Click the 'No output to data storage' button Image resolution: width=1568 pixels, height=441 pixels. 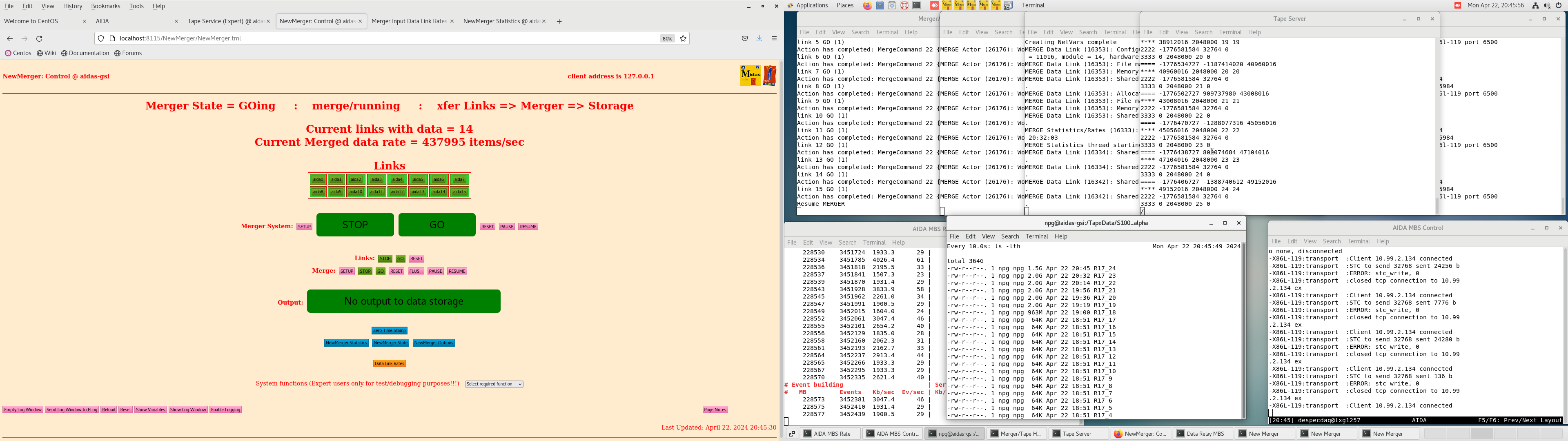[403, 301]
